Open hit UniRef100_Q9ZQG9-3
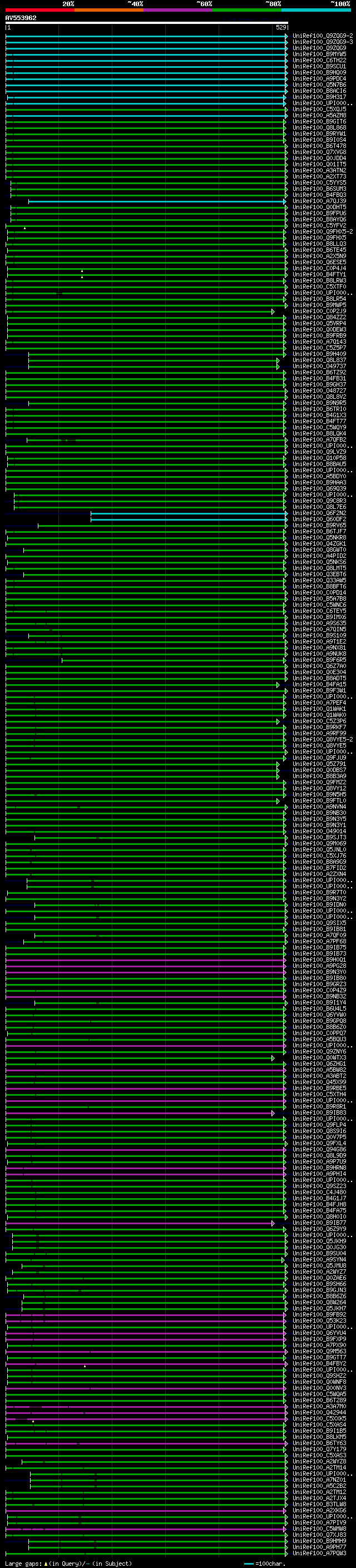356x1568 pixels. (x=323, y=42)
